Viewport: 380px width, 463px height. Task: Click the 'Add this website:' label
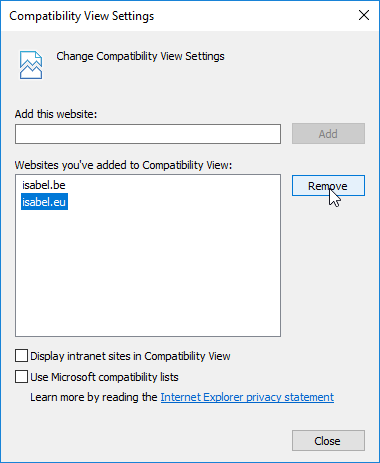56,114
